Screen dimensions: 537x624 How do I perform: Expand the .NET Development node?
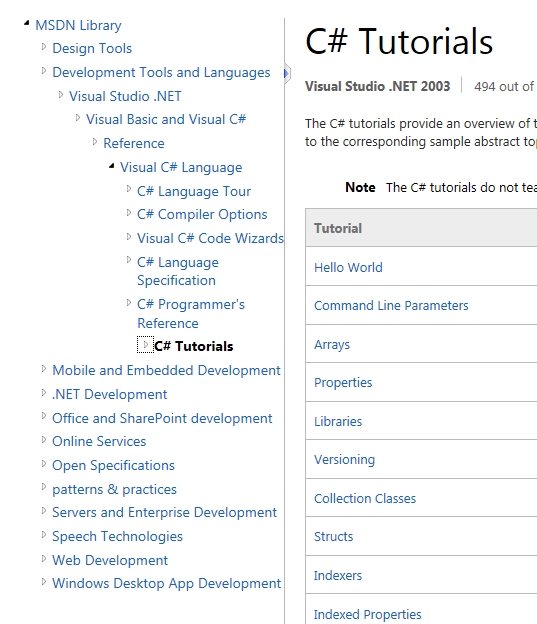tap(44, 392)
